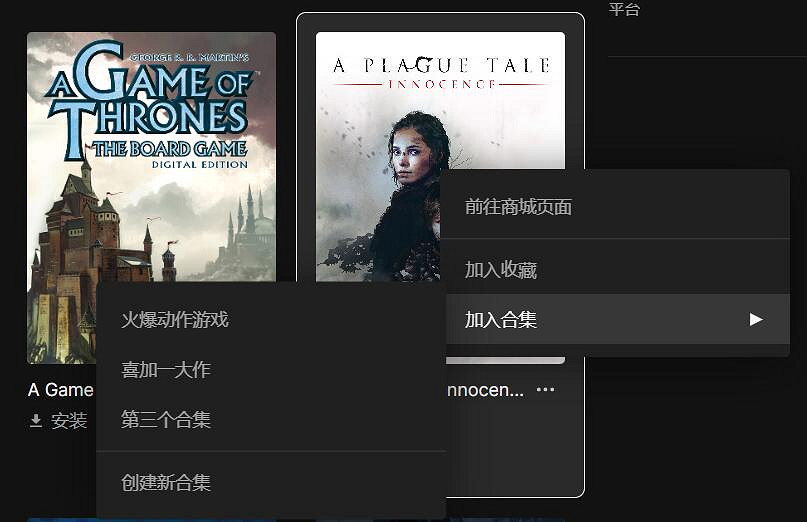This screenshot has width=807, height=522.
Task: Add game to 第三个合集 collection
Action: 271,420
